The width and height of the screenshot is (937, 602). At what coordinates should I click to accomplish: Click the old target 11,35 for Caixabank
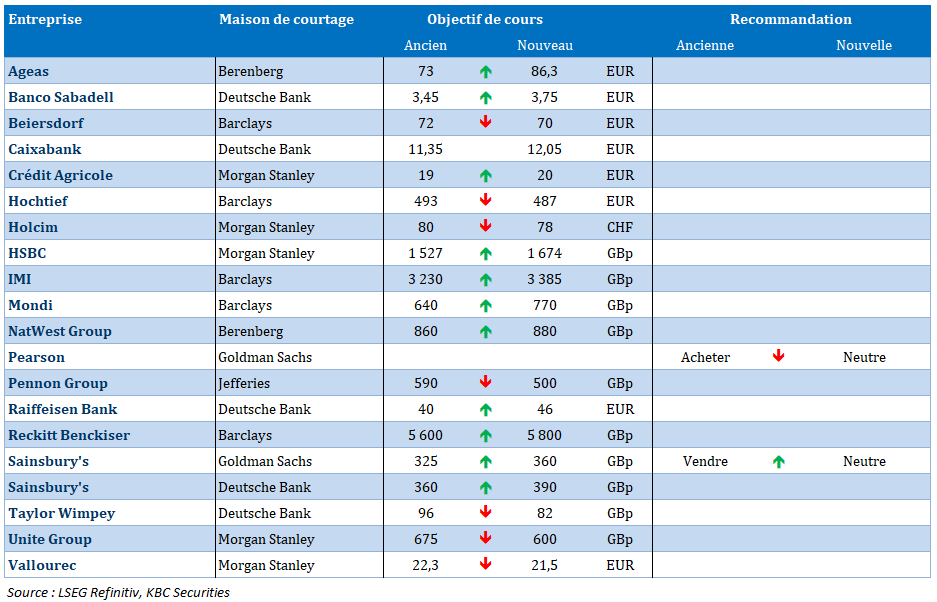(425, 149)
